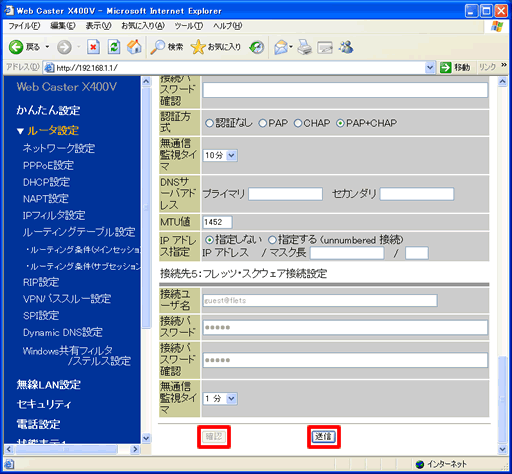Open ネットワーク設定 link

pyautogui.click(x=59, y=148)
